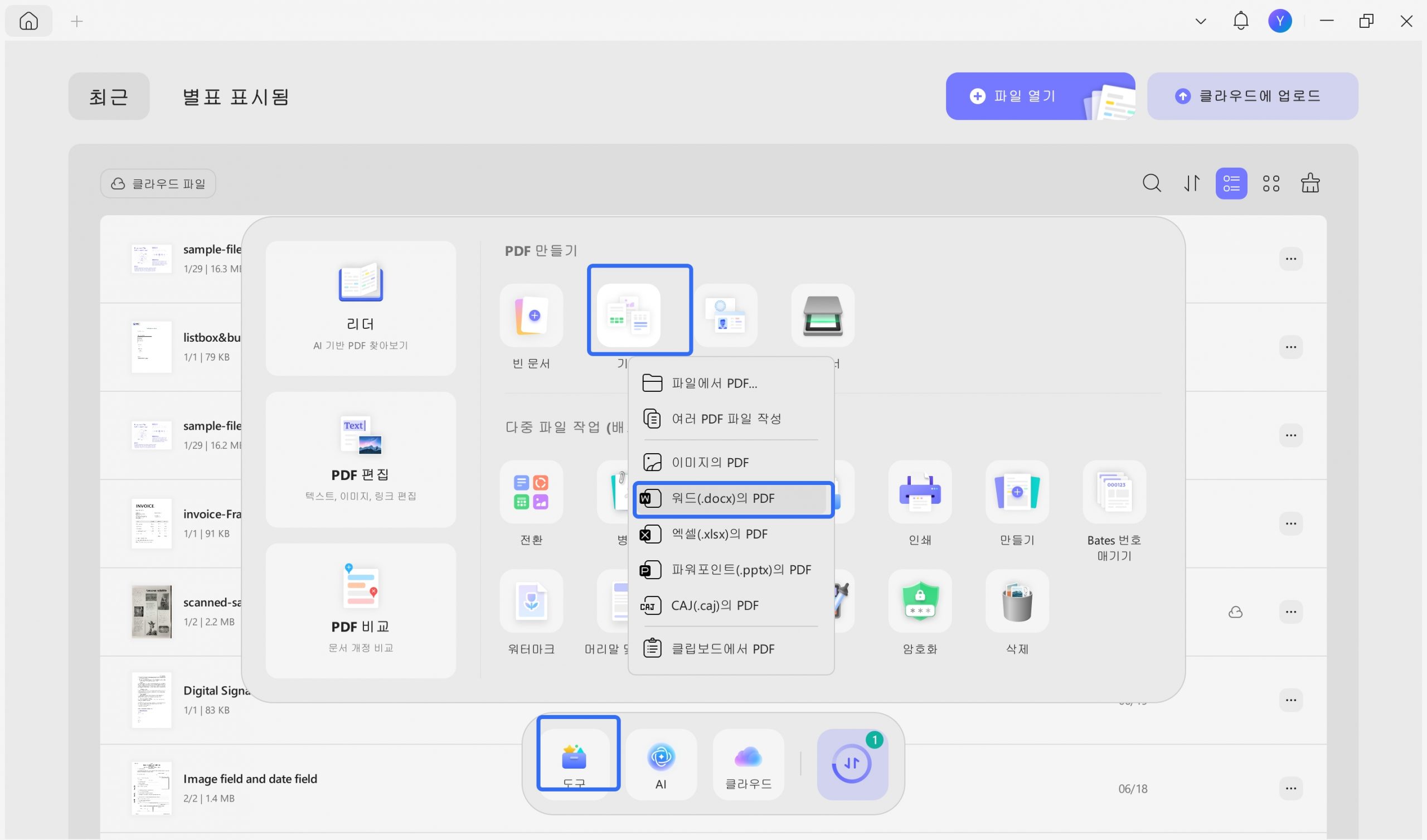
Task: Switch to list view layout
Action: pyautogui.click(x=1231, y=183)
